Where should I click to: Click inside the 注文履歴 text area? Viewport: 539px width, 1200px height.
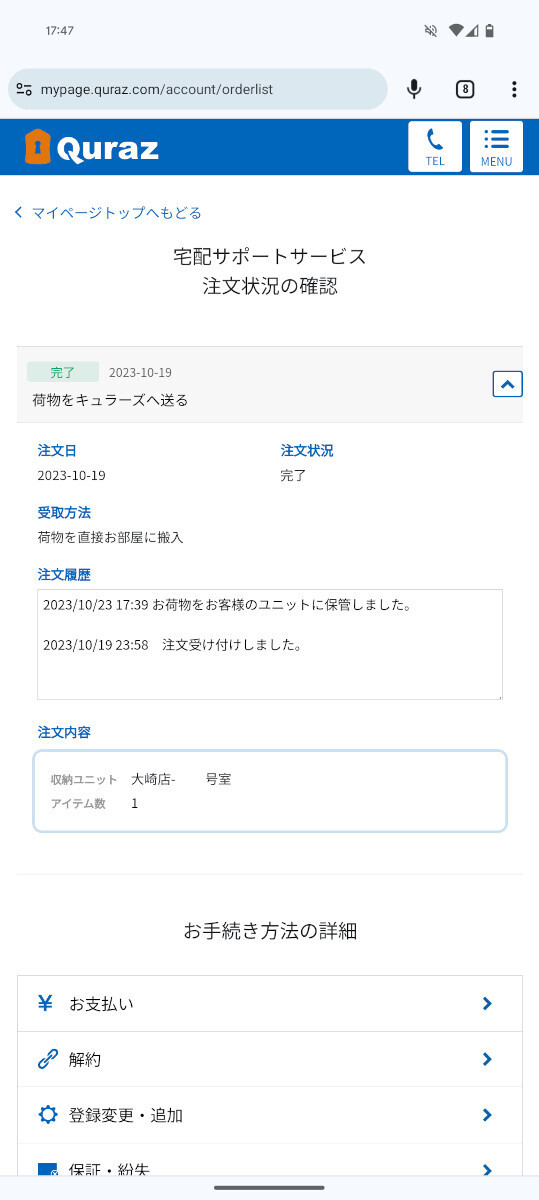[270, 644]
